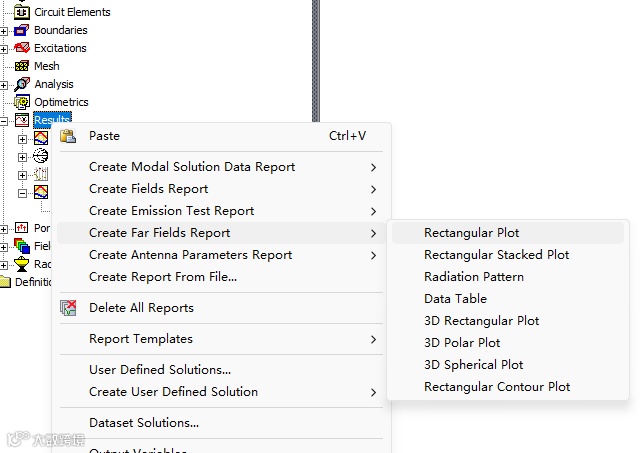
Task: Click the Optimetrics tree icon
Action: click(21, 102)
